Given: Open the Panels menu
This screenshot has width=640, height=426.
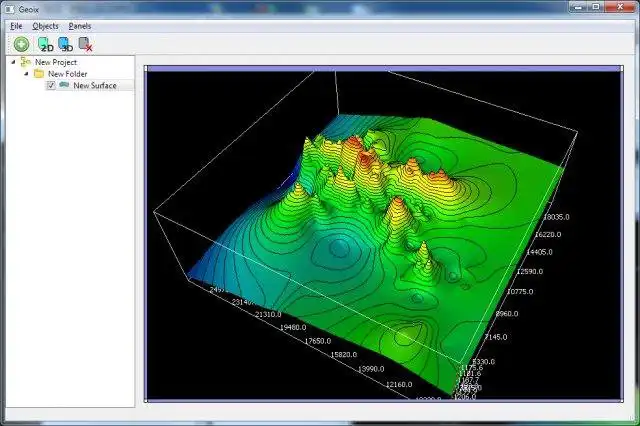Looking at the screenshot, I should coord(80,26).
